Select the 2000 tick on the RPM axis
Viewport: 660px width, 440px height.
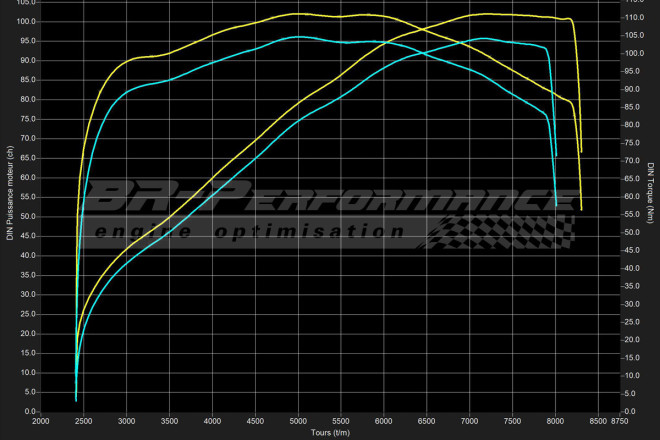coord(41,421)
